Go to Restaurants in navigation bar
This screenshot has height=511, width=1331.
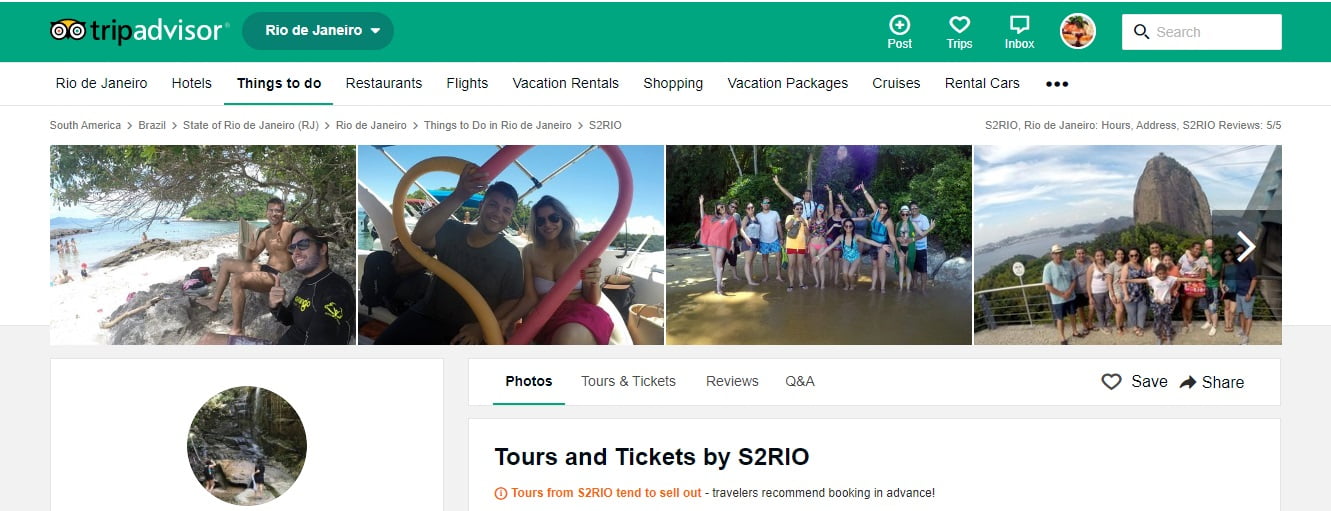point(384,83)
